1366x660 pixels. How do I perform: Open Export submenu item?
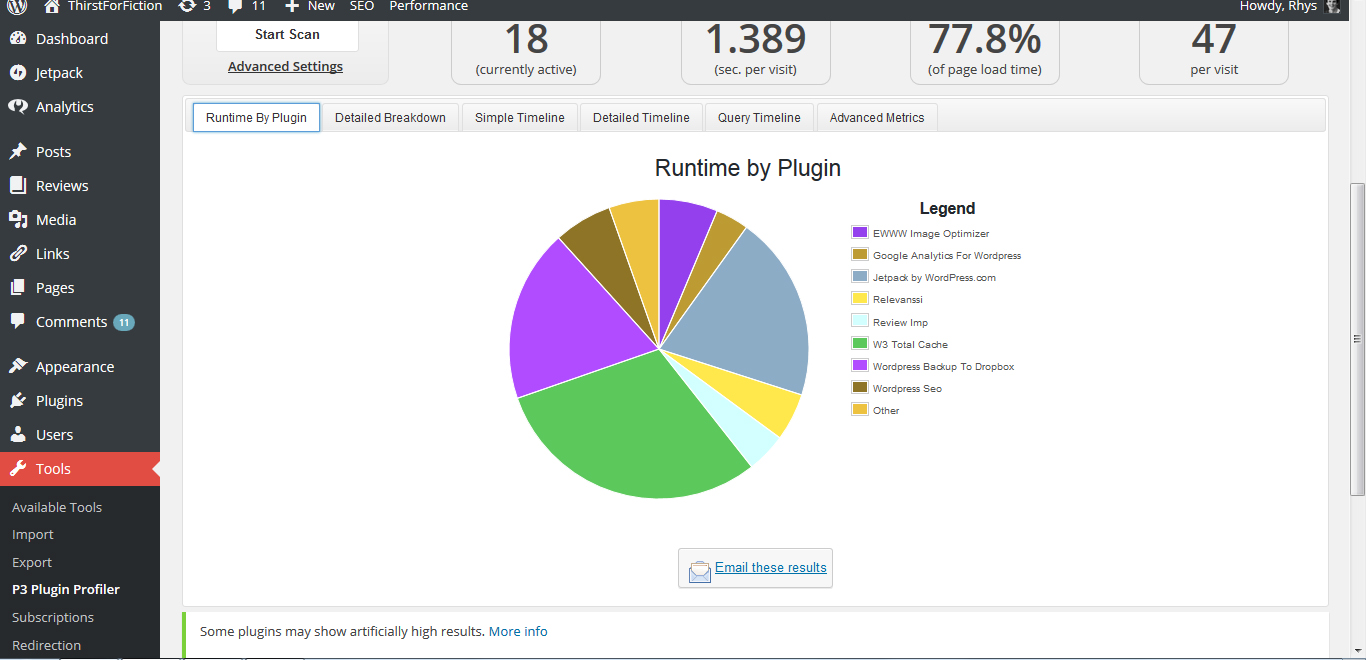pyautogui.click(x=32, y=562)
